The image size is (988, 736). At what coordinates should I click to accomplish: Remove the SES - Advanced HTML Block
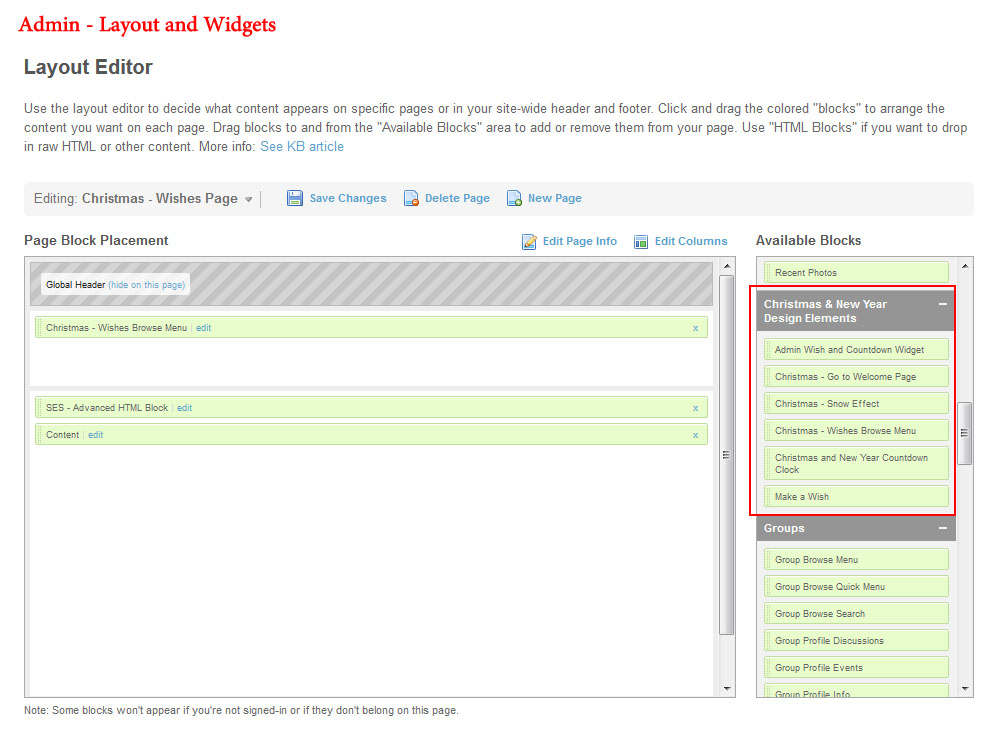point(695,408)
